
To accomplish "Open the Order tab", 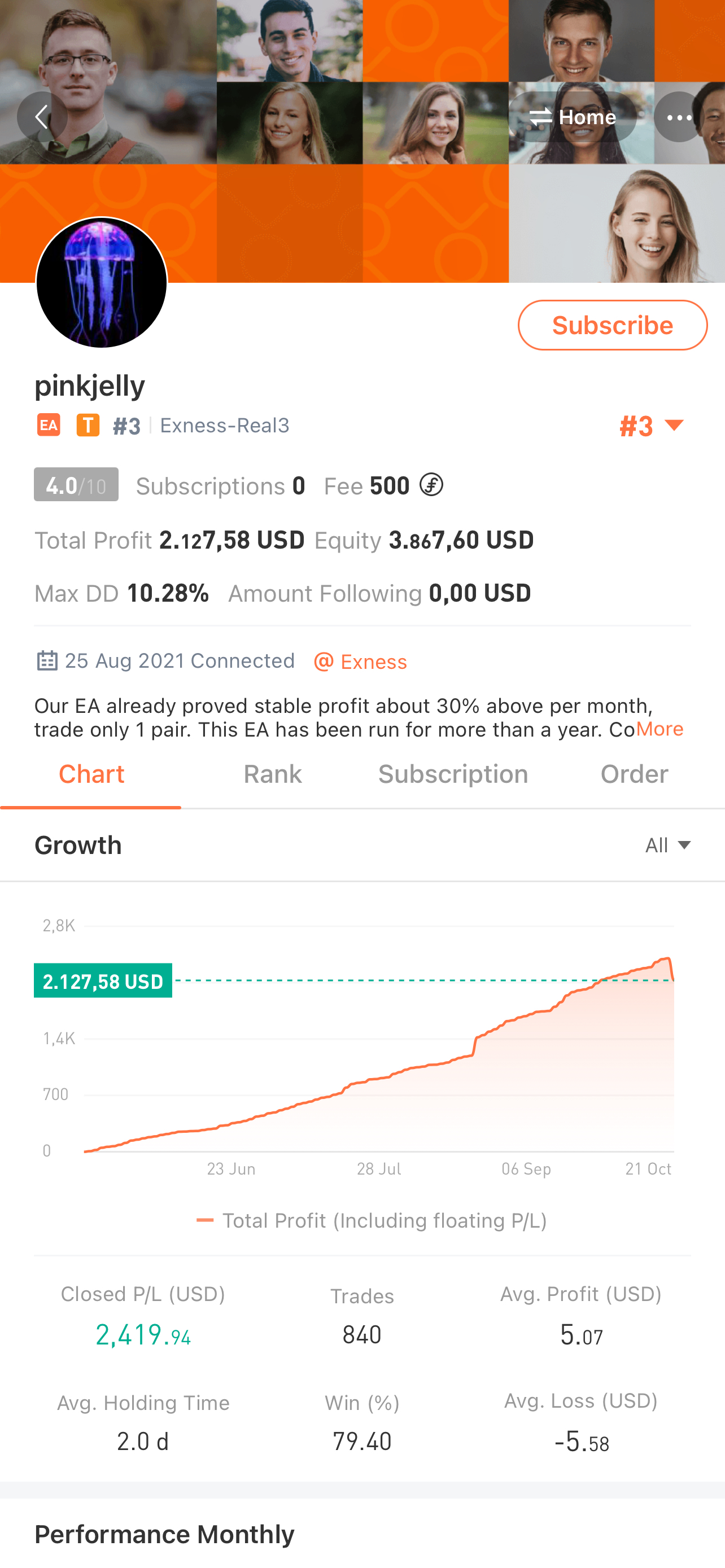I will pyautogui.click(x=634, y=774).
